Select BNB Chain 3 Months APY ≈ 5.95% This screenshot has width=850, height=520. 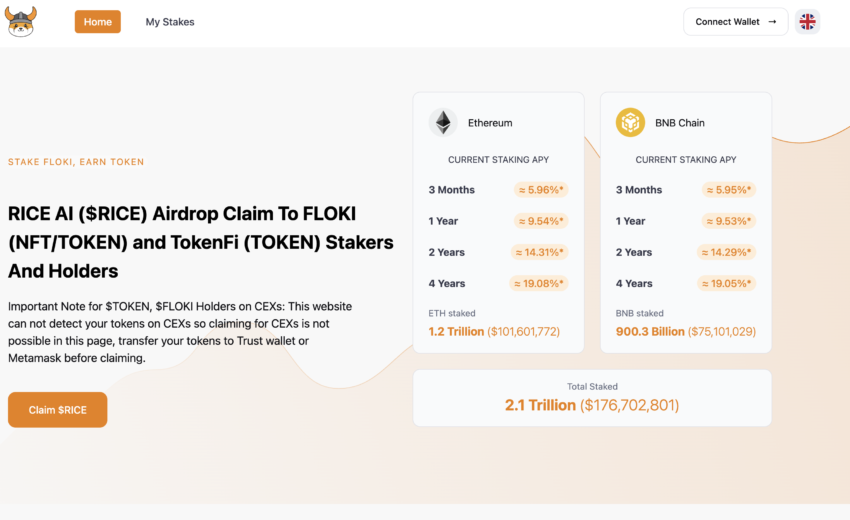coord(729,190)
